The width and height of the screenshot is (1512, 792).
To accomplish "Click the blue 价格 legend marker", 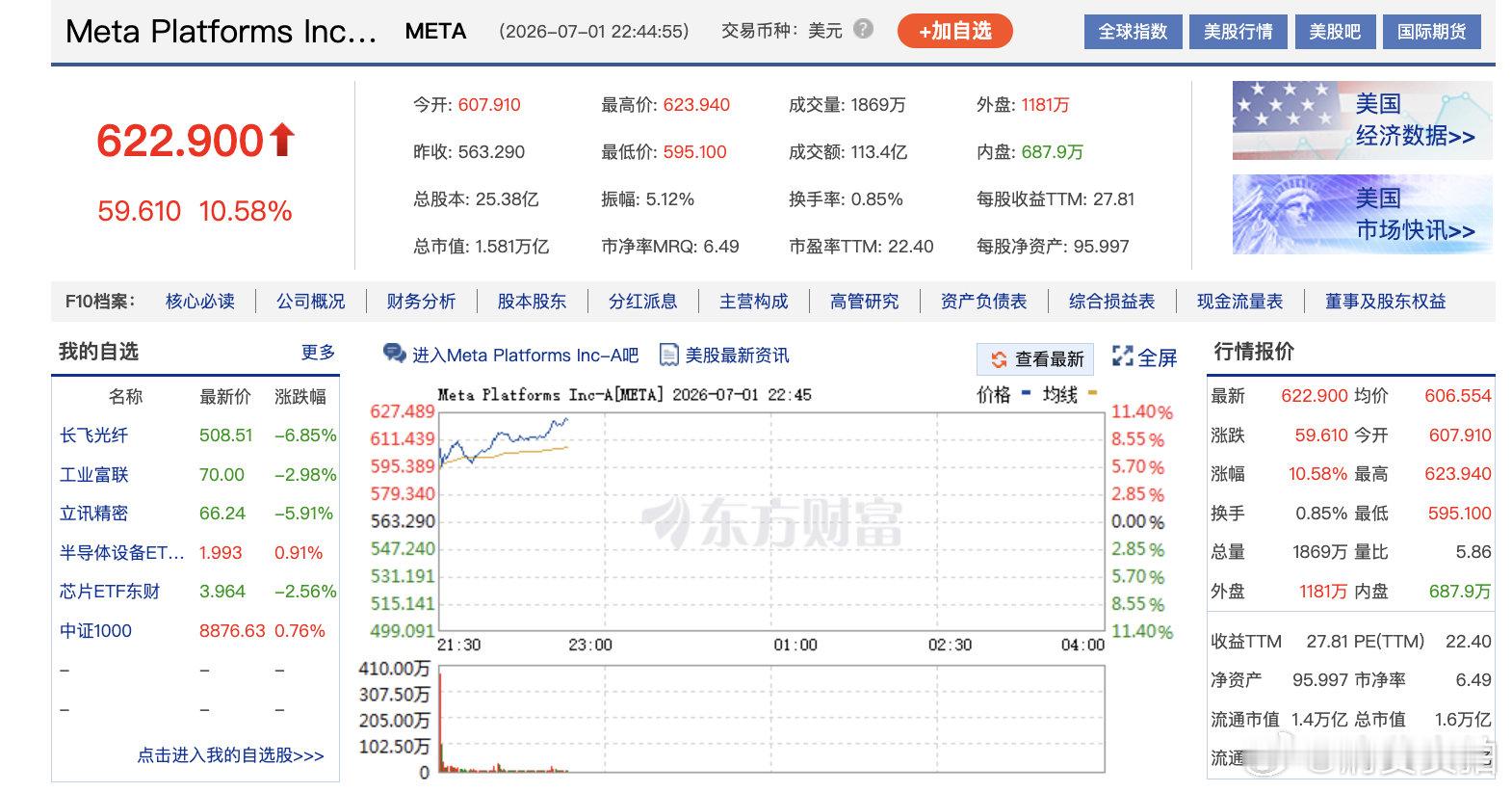I will click(x=1026, y=393).
